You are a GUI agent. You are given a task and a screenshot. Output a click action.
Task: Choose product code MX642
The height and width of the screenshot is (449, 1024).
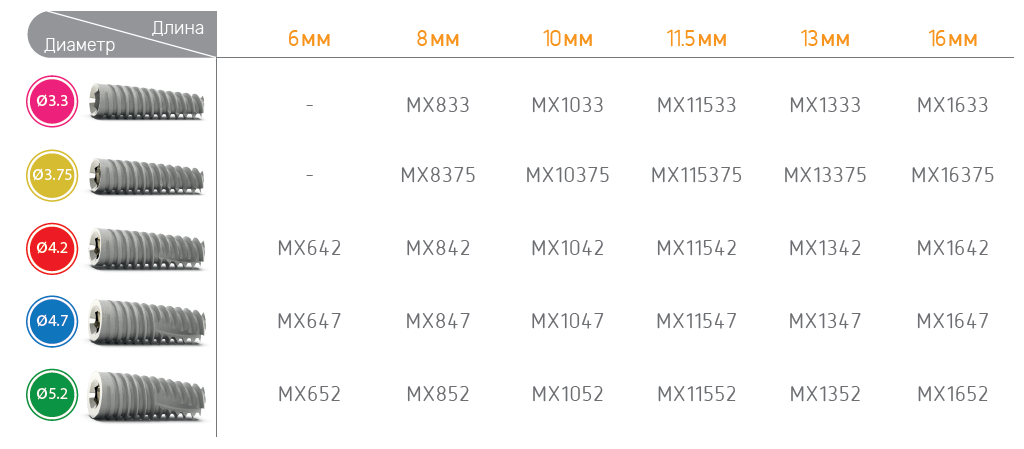click(x=310, y=248)
